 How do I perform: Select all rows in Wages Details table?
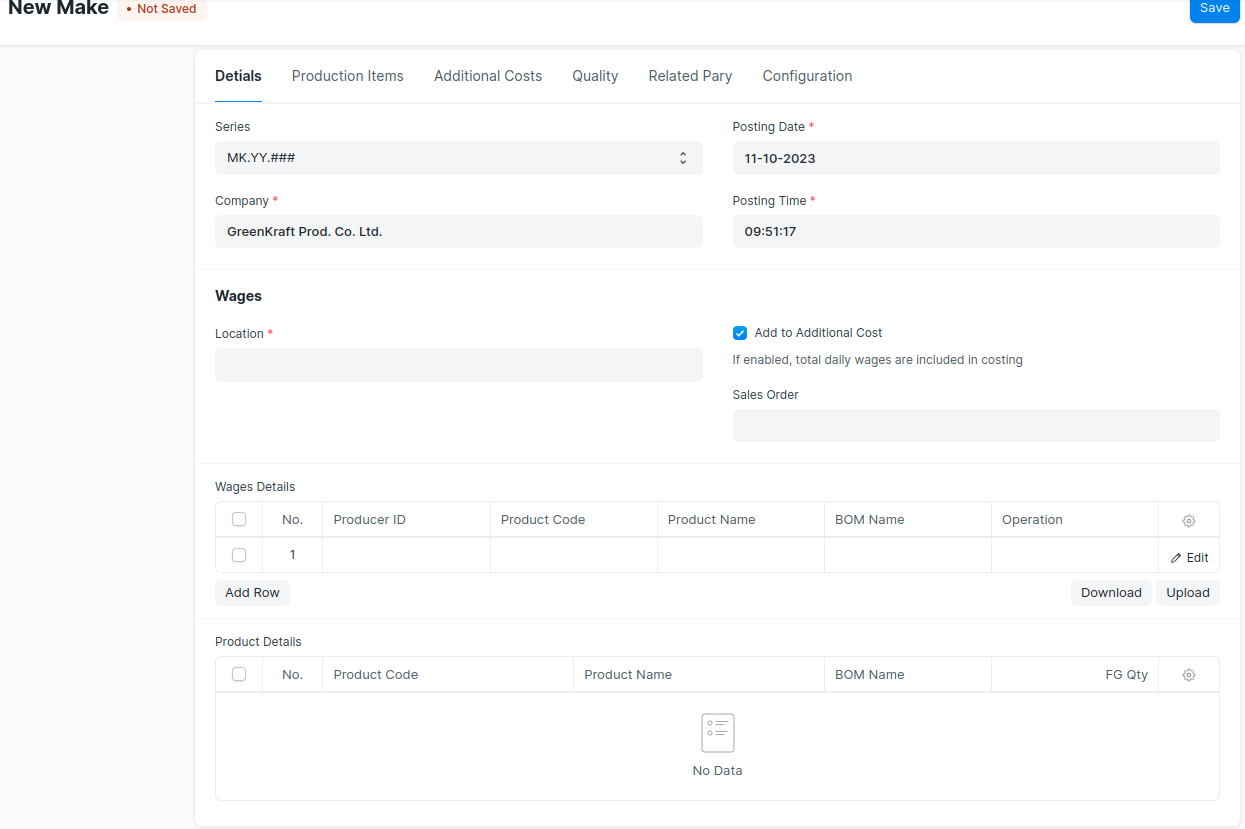coord(239,519)
